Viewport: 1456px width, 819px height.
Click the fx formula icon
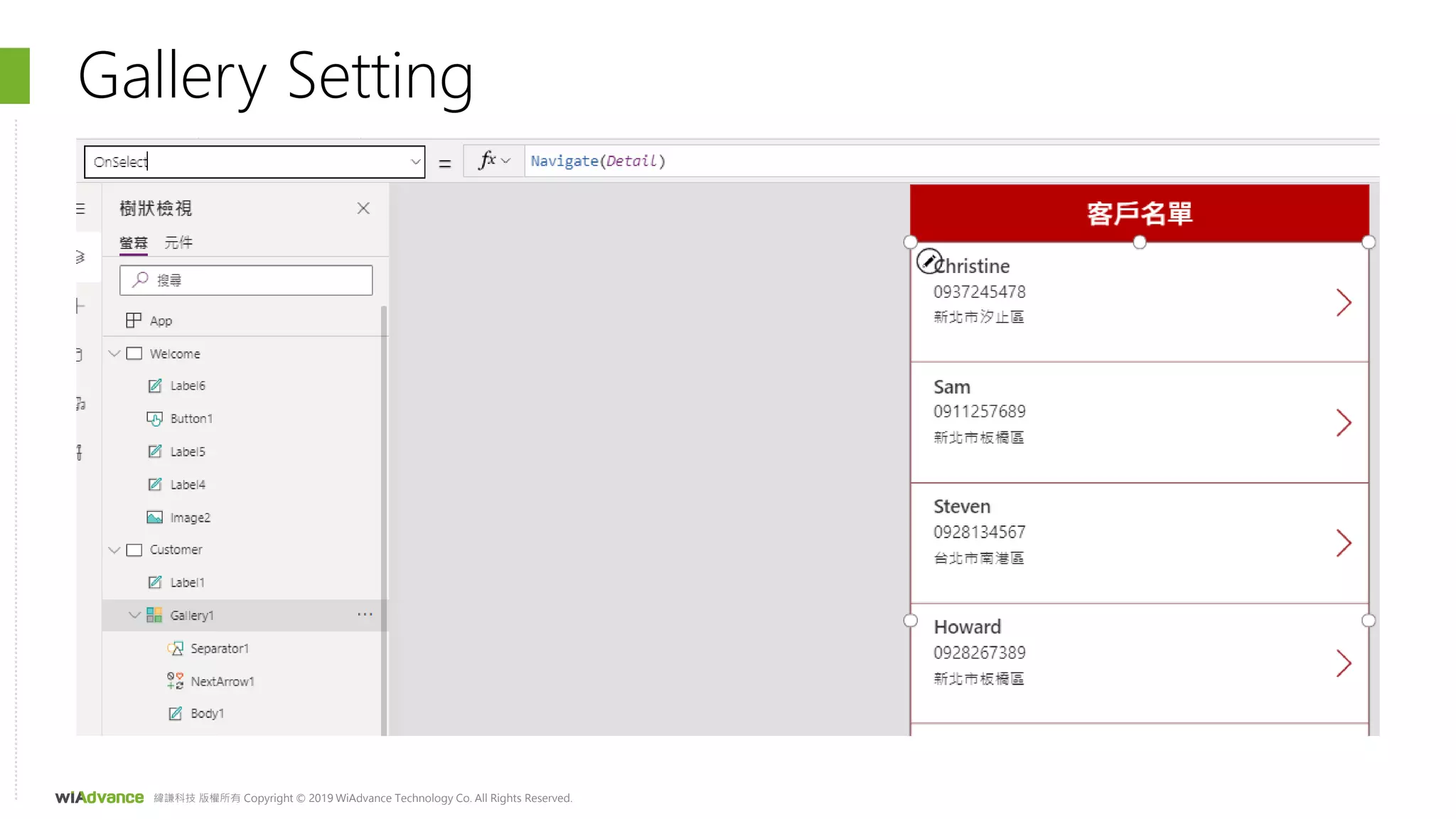pyautogui.click(x=487, y=161)
